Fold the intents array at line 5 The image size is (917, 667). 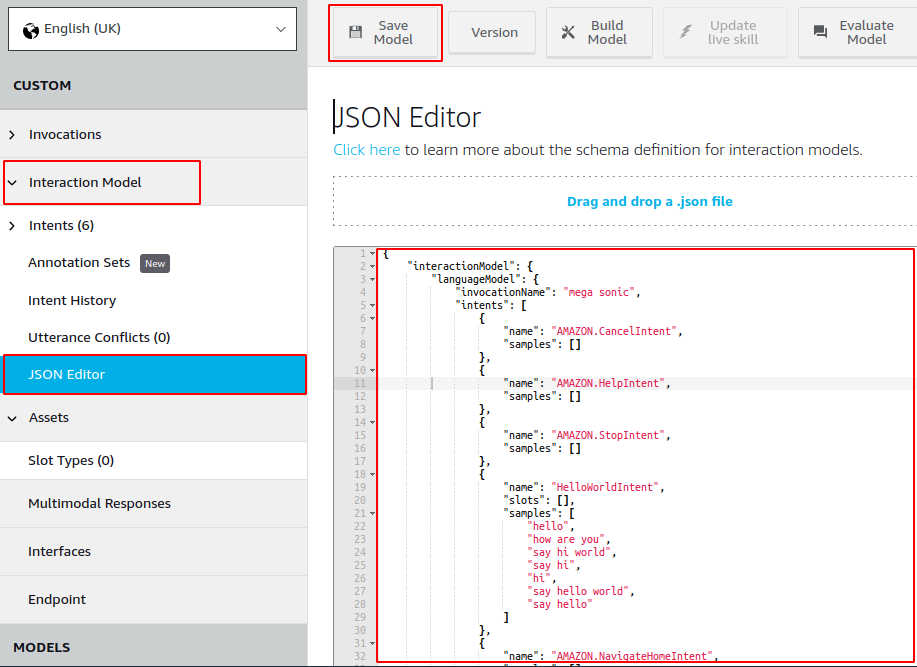pyautogui.click(x=373, y=305)
